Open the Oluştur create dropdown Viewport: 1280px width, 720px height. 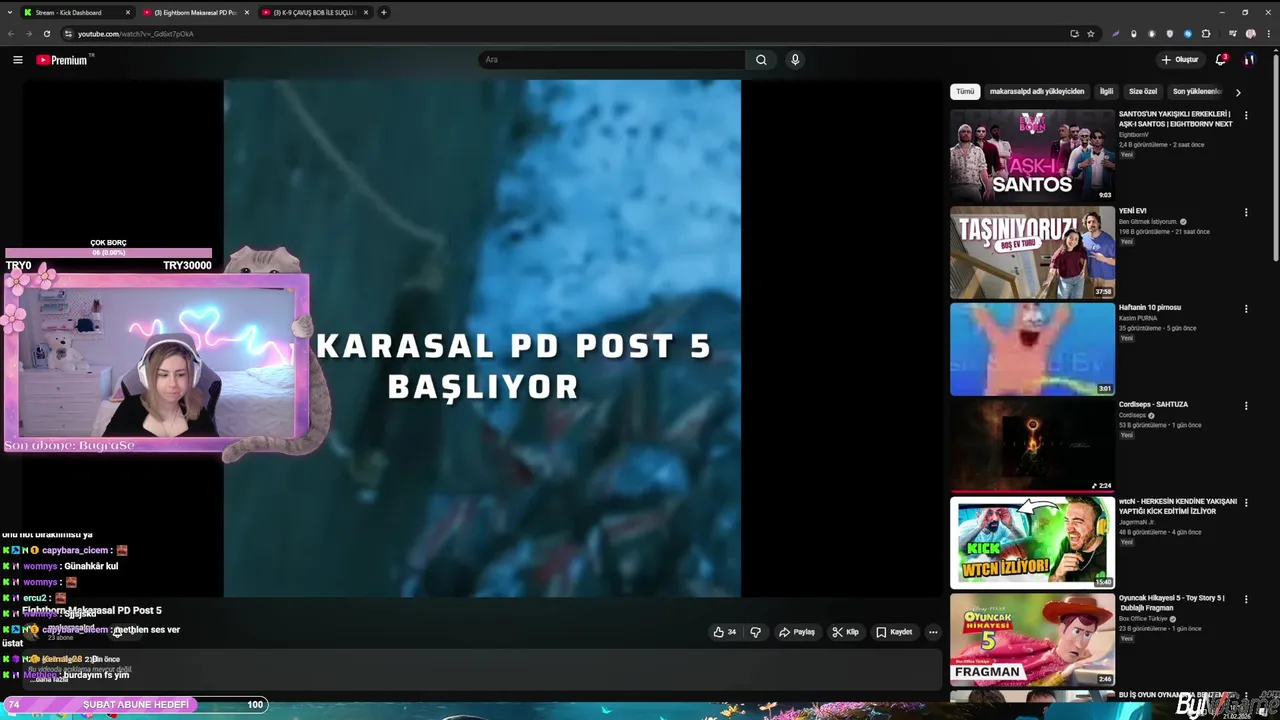click(x=1181, y=60)
